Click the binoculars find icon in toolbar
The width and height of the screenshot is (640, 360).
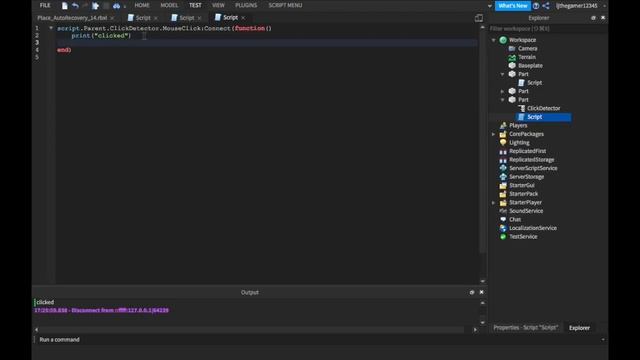[x=116, y=6]
